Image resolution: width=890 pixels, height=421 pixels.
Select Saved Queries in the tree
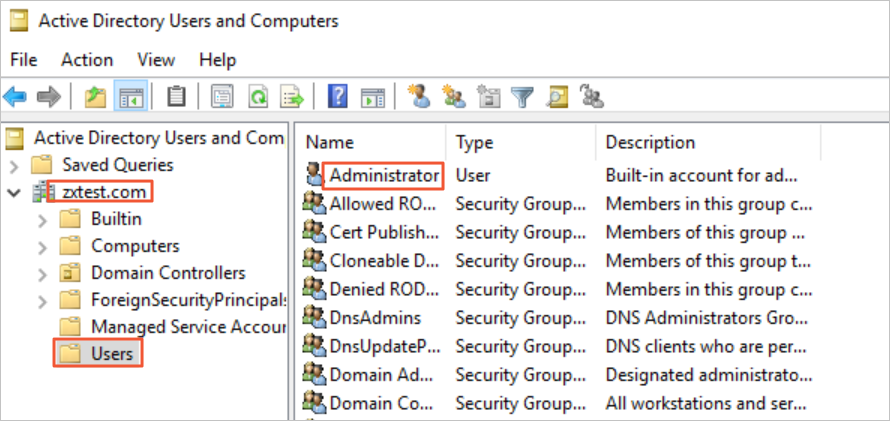[118, 165]
